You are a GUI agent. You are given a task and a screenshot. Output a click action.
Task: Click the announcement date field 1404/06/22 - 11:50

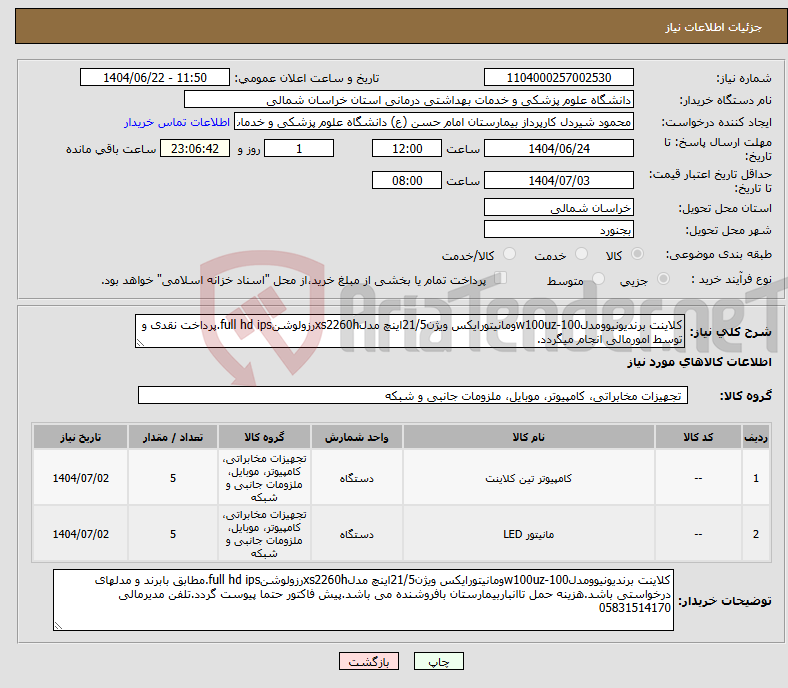(x=155, y=77)
